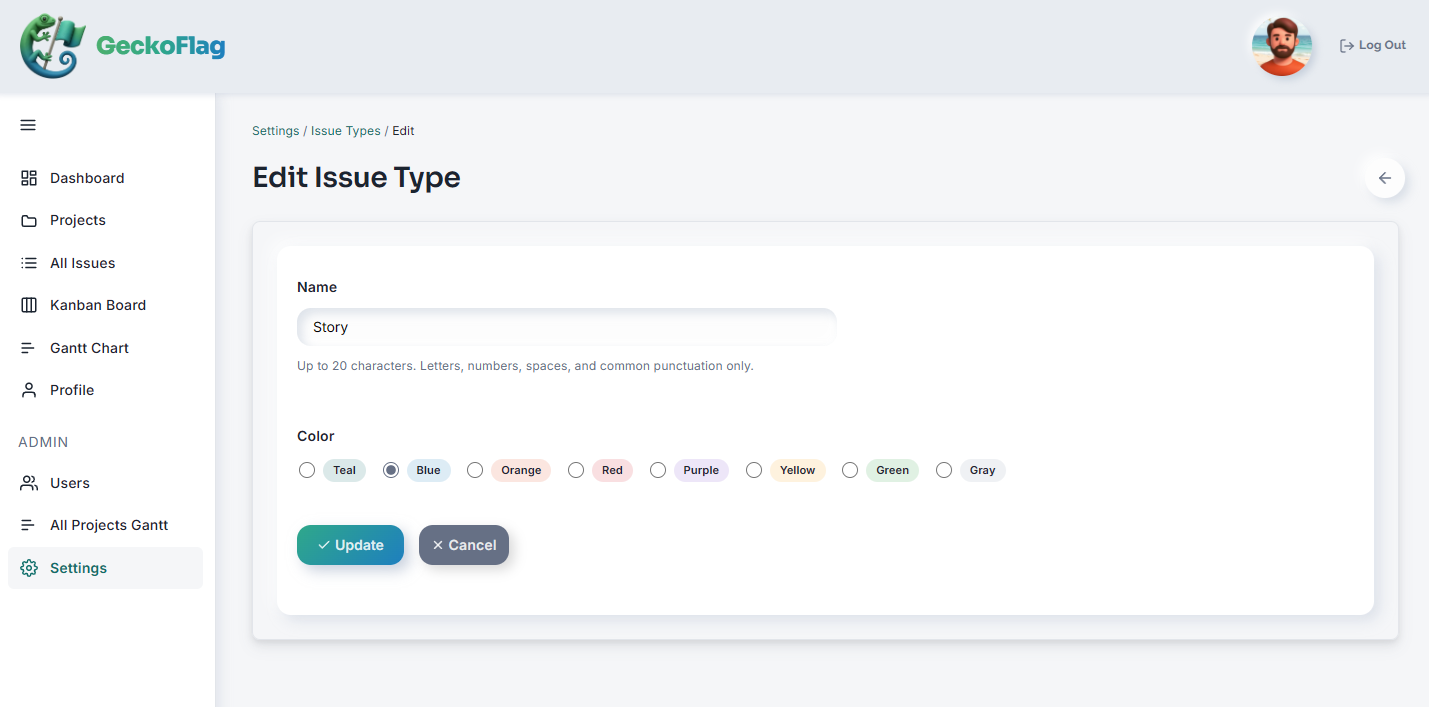Click the Users people icon
Screen dimensions: 1429x707
[29, 483]
